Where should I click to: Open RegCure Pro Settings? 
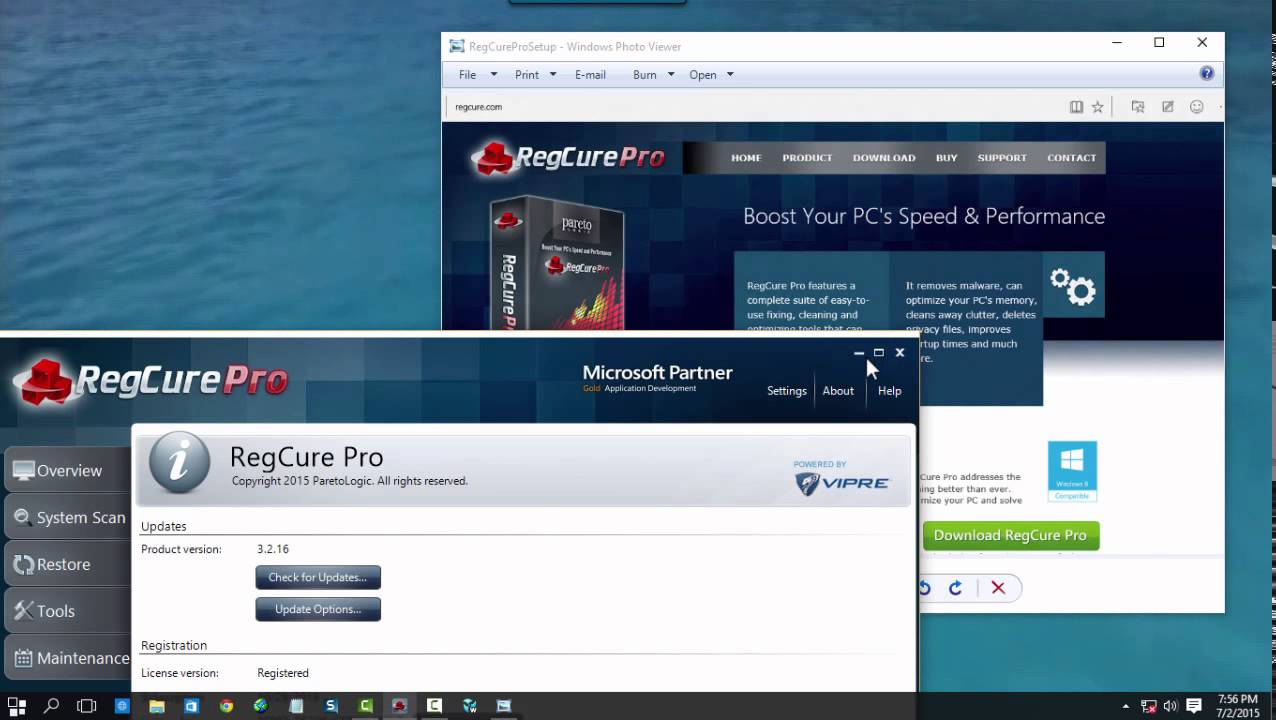click(x=787, y=391)
